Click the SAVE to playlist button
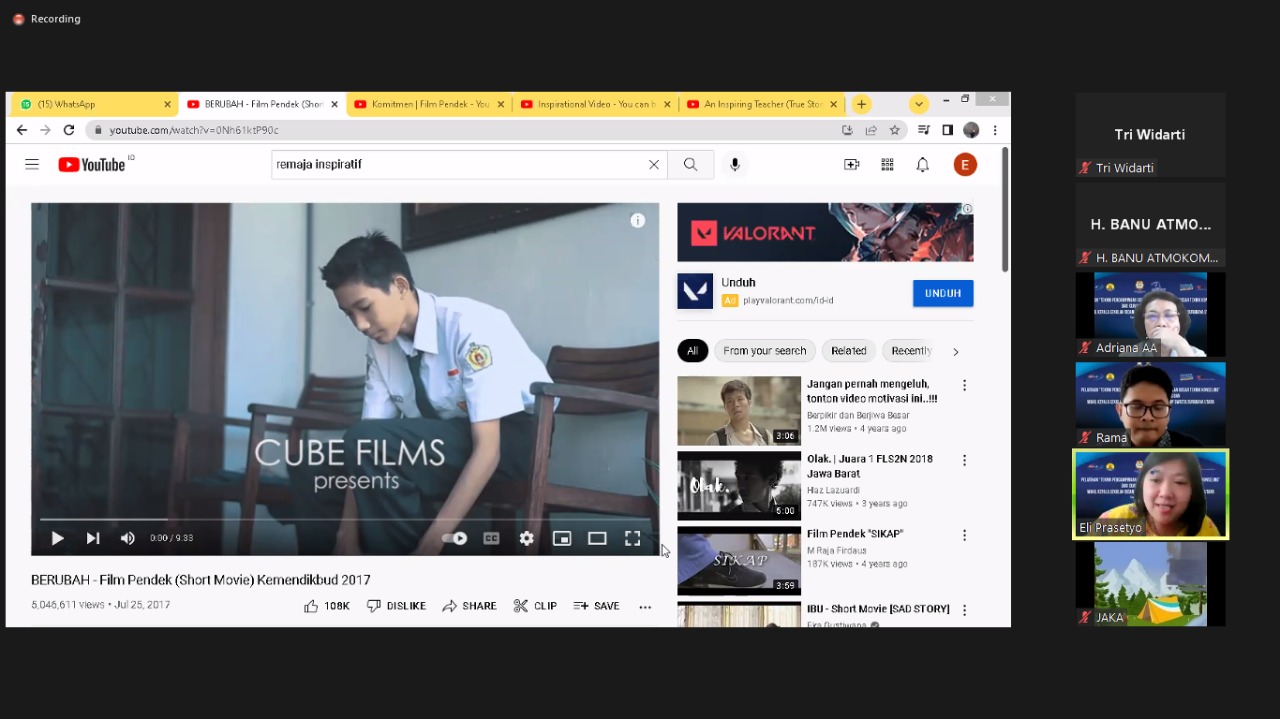This screenshot has width=1280, height=719. (x=596, y=606)
